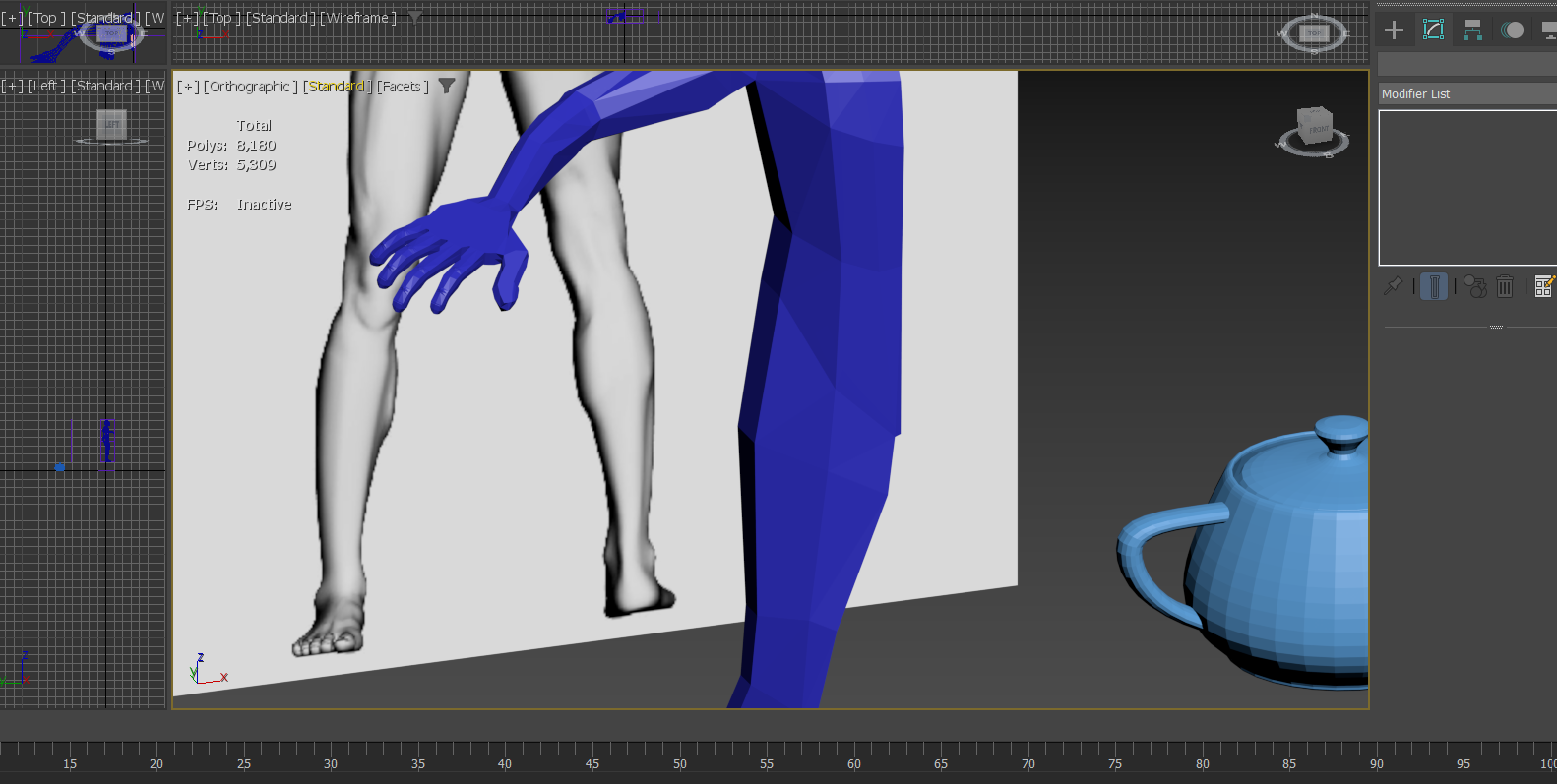Viewport: 1557px width, 784px height.
Task: Open the [Standard] label in the Left viewport
Action: pyautogui.click(x=105, y=86)
